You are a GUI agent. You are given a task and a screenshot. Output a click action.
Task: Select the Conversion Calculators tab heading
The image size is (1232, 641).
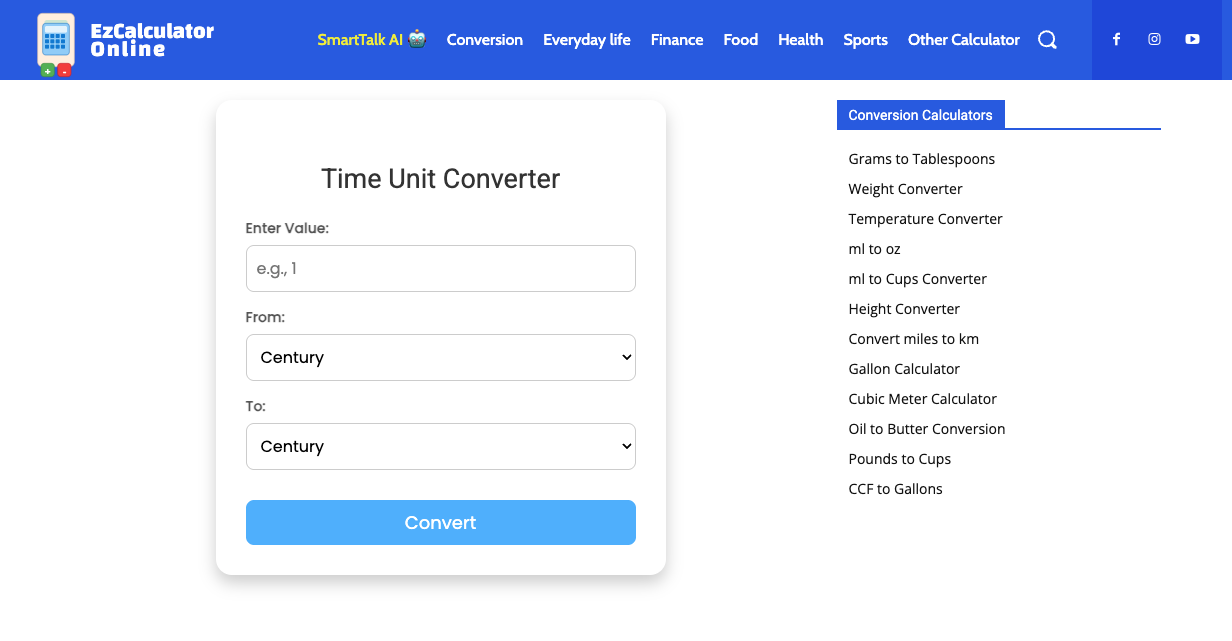tap(921, 115)
